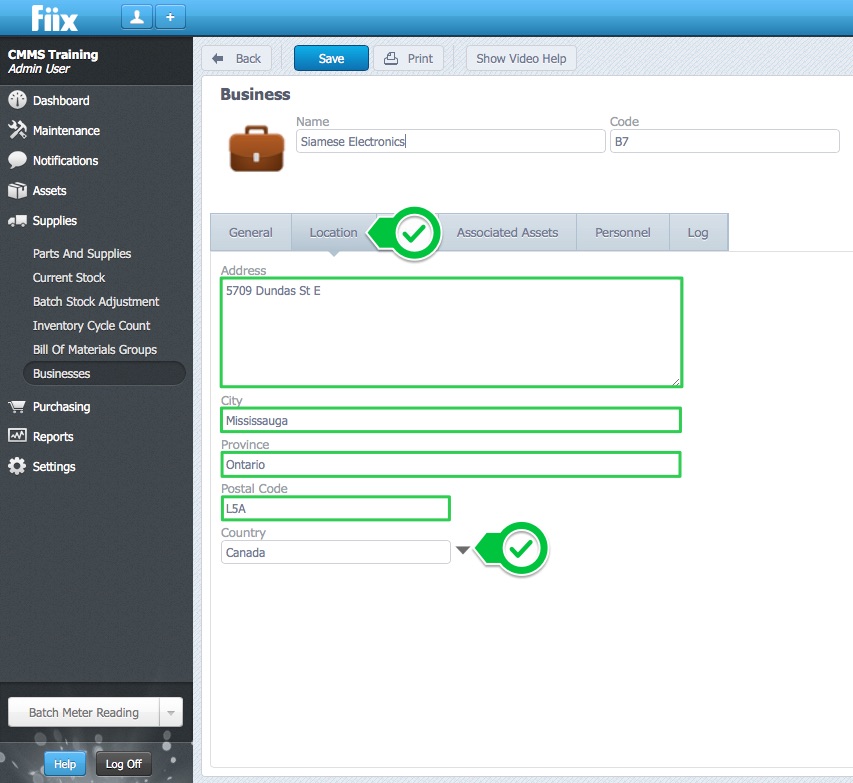The width and height of the screenshot is (853, 783).
Task: Click the Code input field
Action: coord(725,141)
